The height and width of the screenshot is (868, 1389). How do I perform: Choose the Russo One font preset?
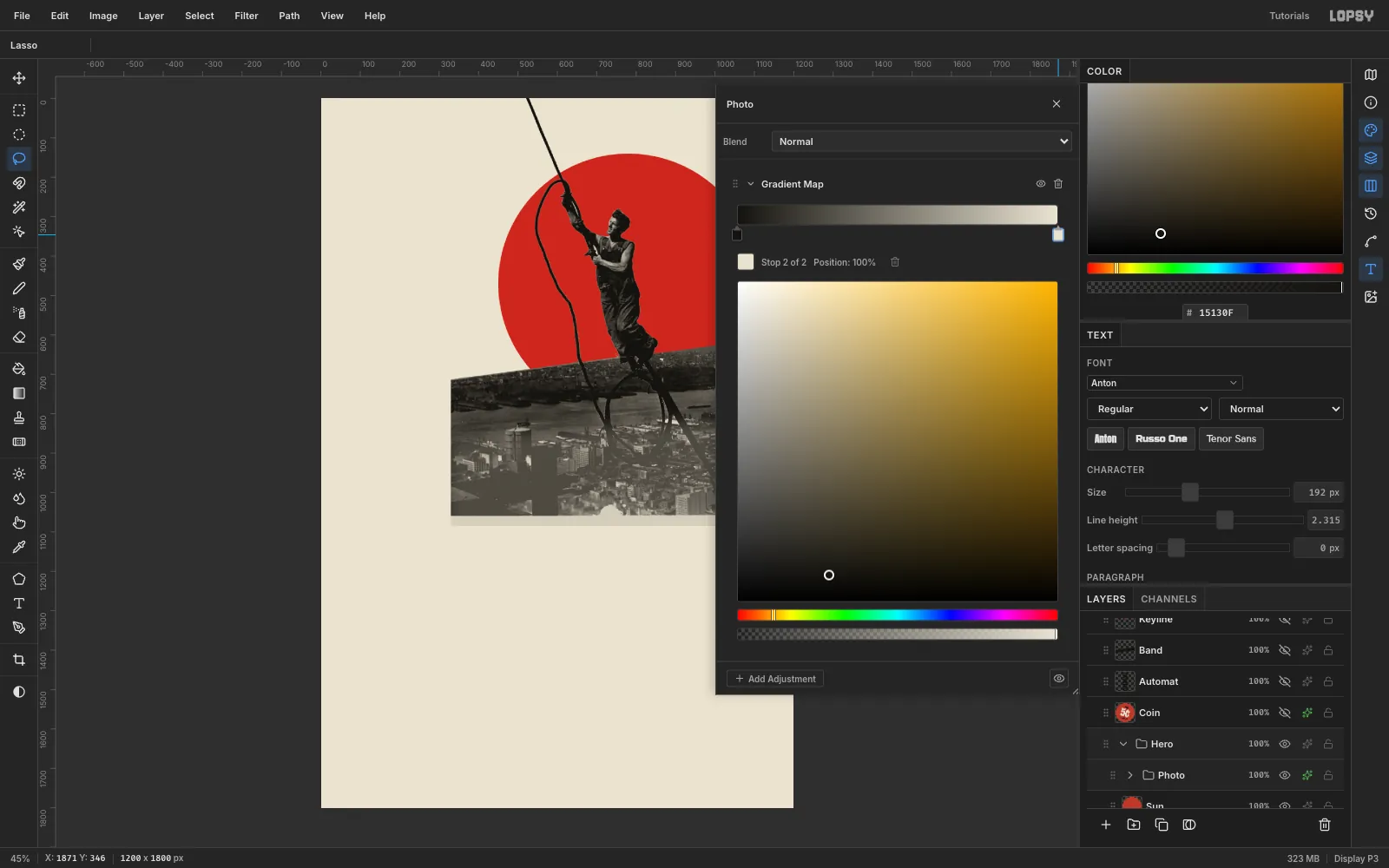[x=1161, y=438]
